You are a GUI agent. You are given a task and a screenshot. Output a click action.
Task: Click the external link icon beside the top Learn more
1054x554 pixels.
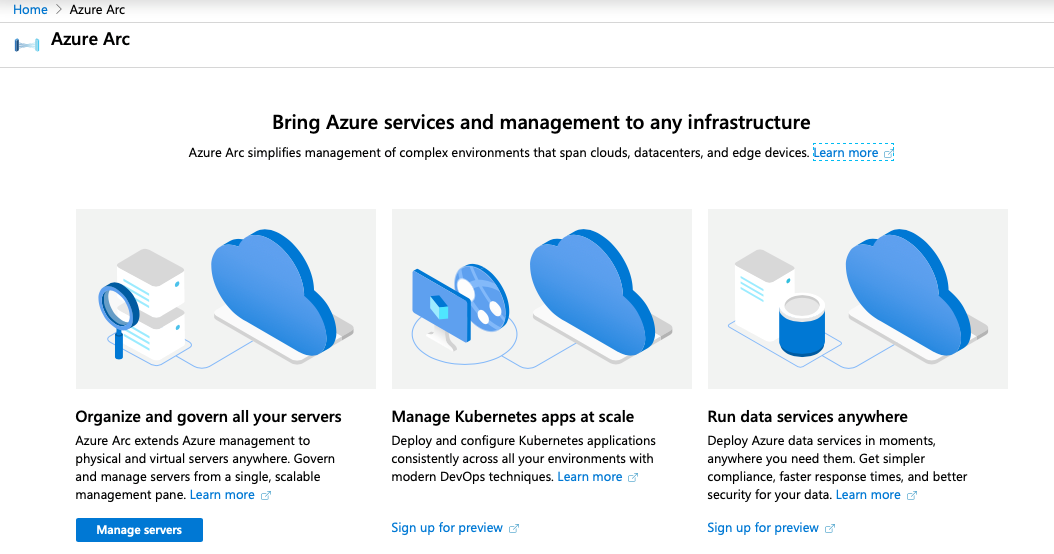(x=888, y=153)
